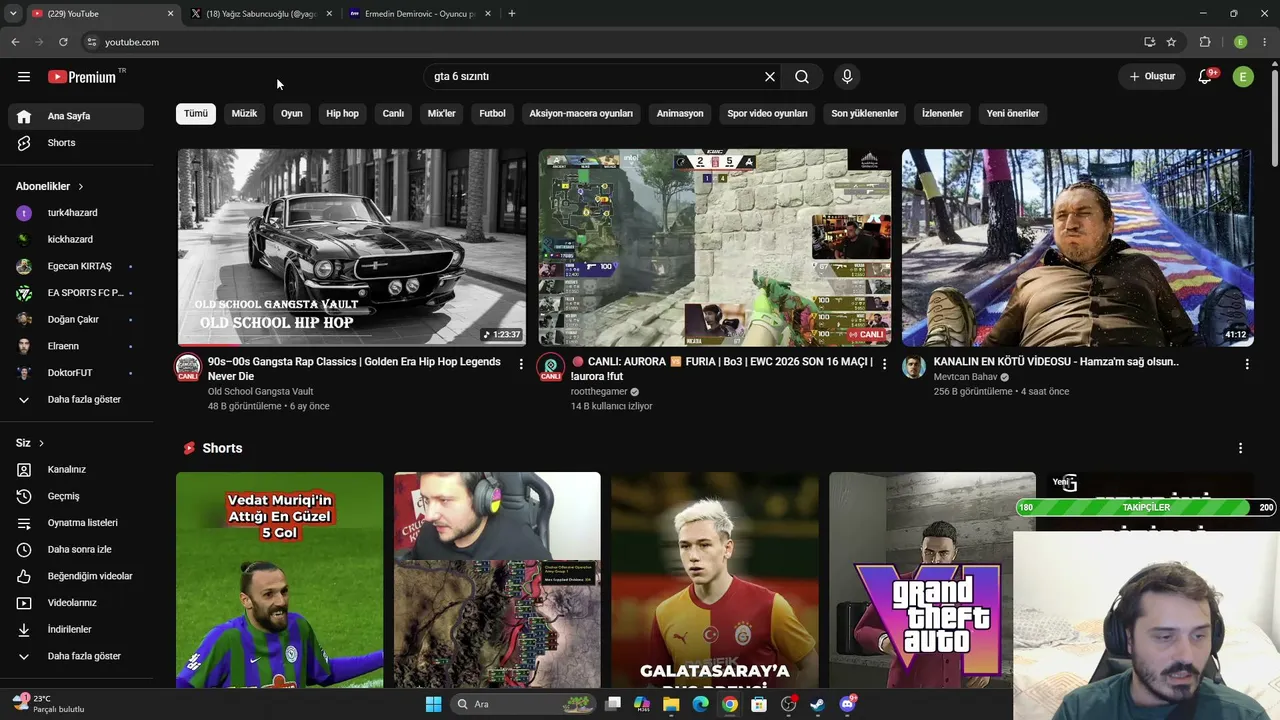Expand the Siz section header

(30, 443)
